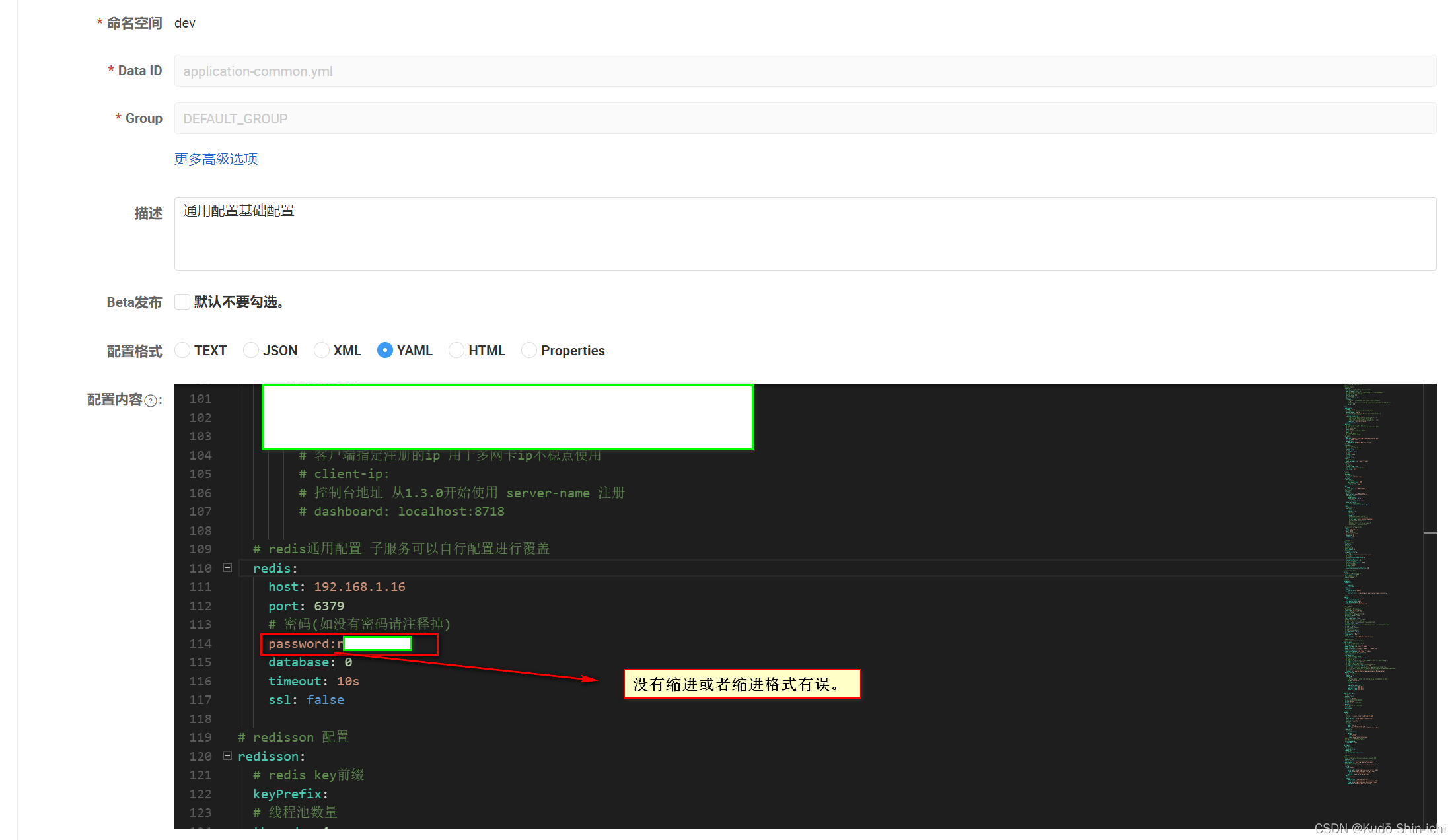Select the Properties config format
The image size is (1456, 840).
coord(529,350)
